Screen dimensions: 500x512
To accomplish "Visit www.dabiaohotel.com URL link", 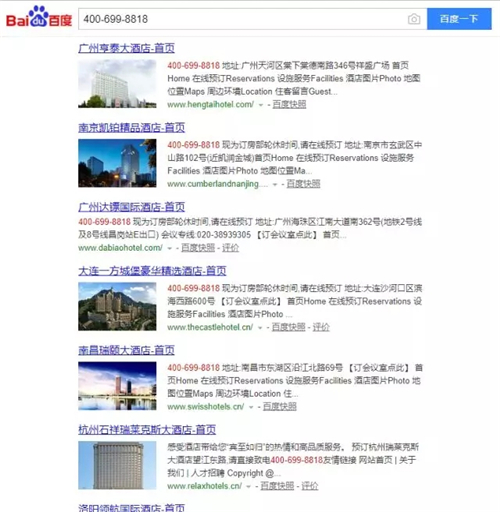I will point(120,248).
